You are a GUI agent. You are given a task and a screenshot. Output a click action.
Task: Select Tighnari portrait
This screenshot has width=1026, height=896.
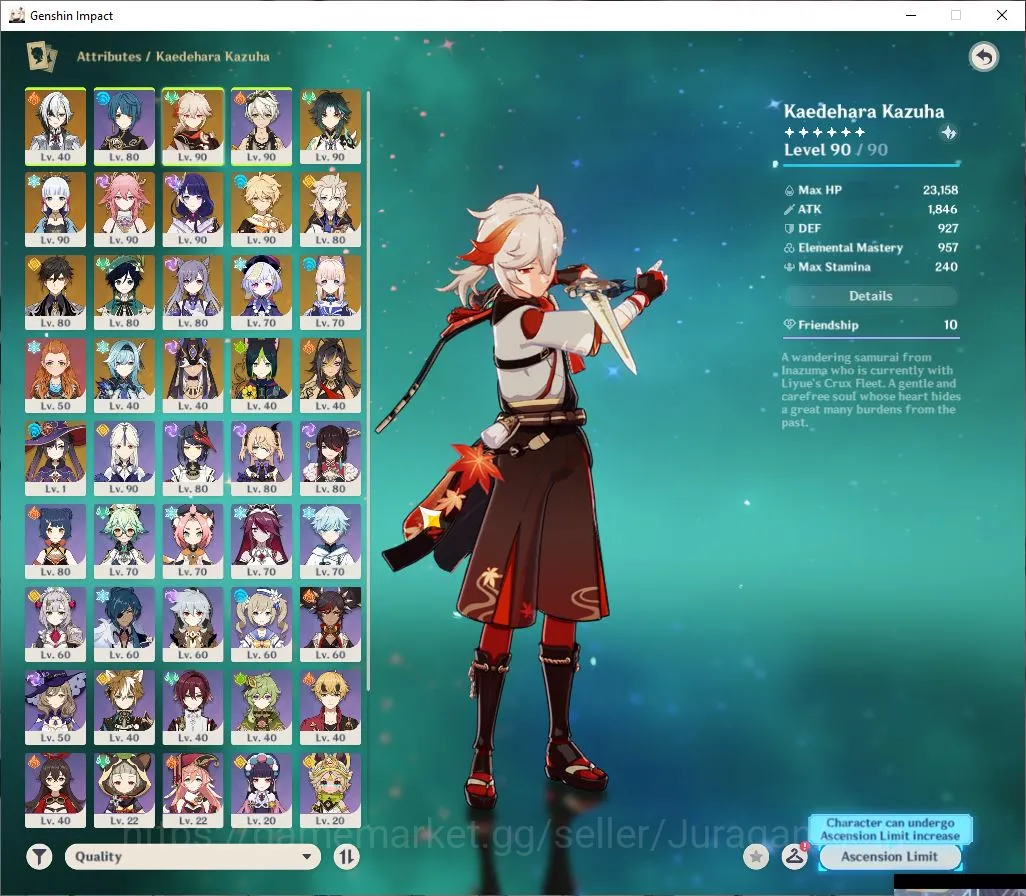tap(262, 376)
